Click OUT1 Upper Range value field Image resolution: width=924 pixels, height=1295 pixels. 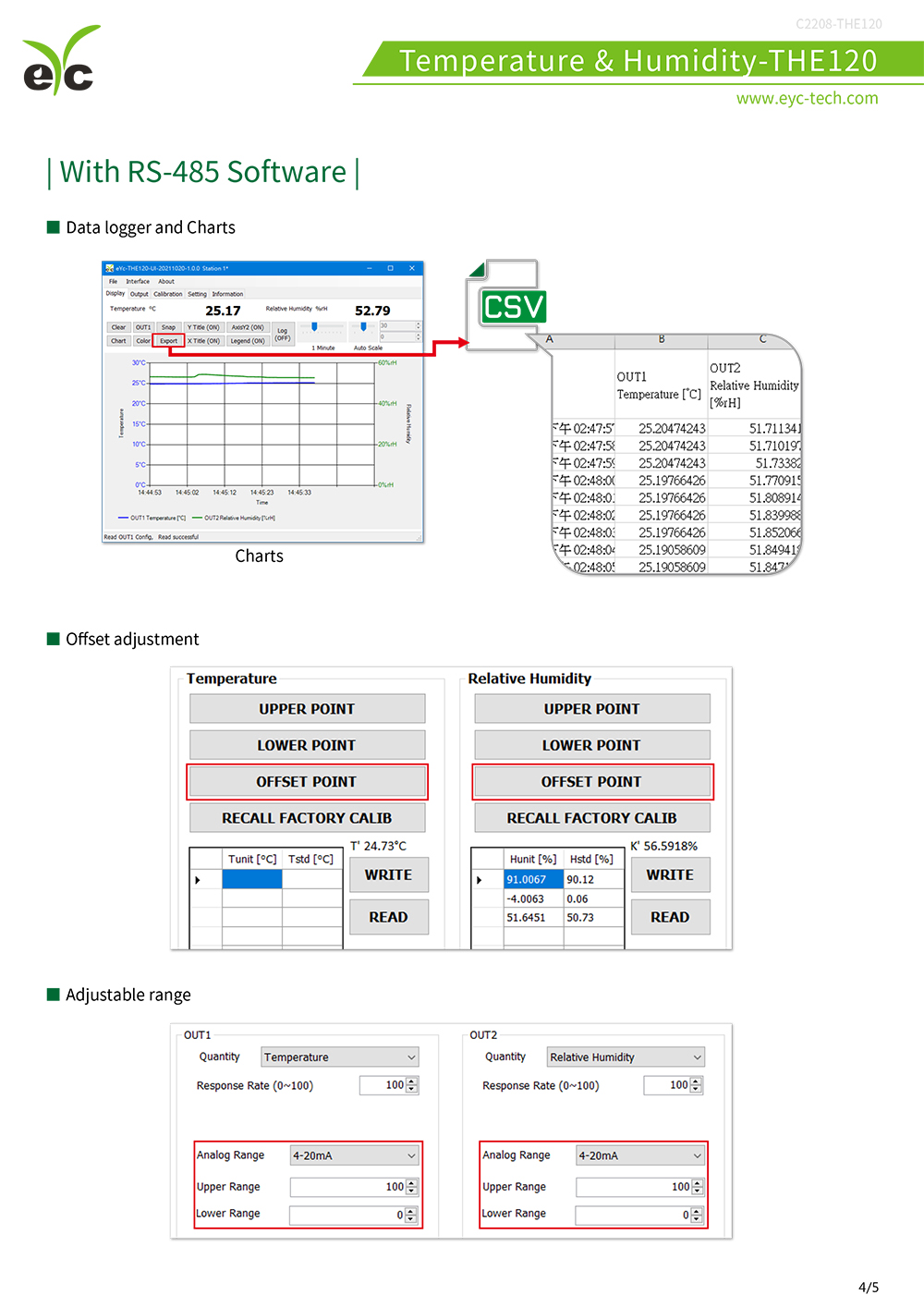coord(354,1187)
